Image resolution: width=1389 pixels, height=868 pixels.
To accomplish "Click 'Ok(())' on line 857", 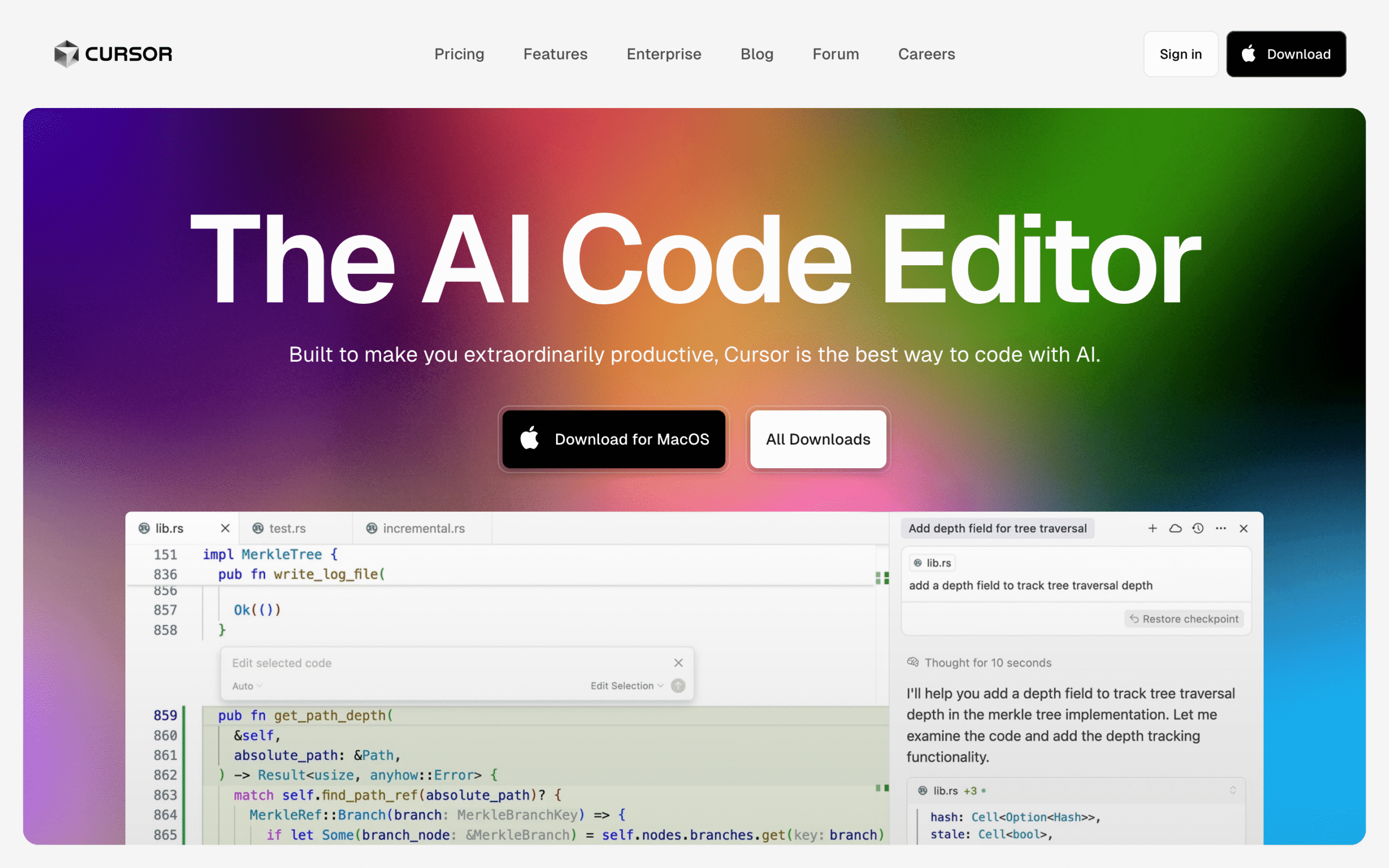I will 257,610.
